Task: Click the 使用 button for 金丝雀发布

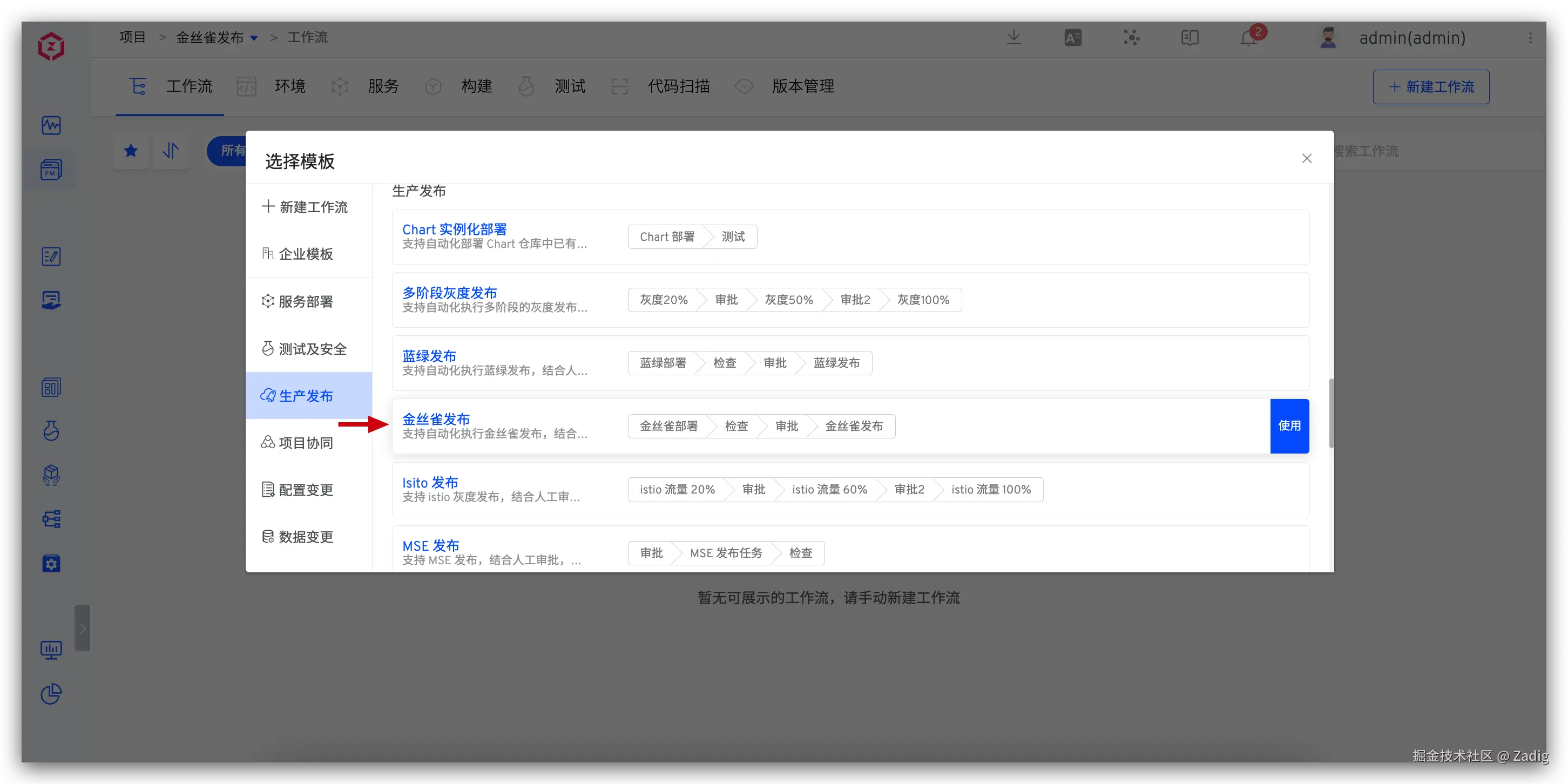Action: 1289,426
